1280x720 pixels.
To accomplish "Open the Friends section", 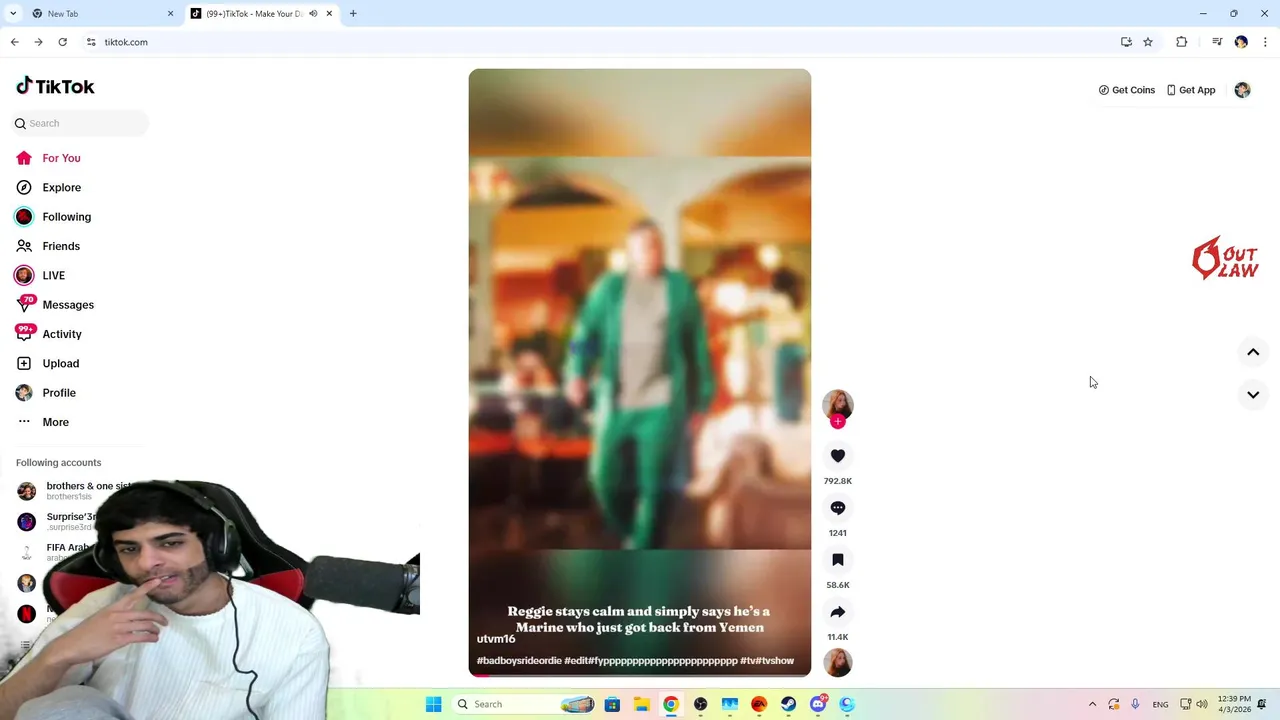I will pos(48,246).
